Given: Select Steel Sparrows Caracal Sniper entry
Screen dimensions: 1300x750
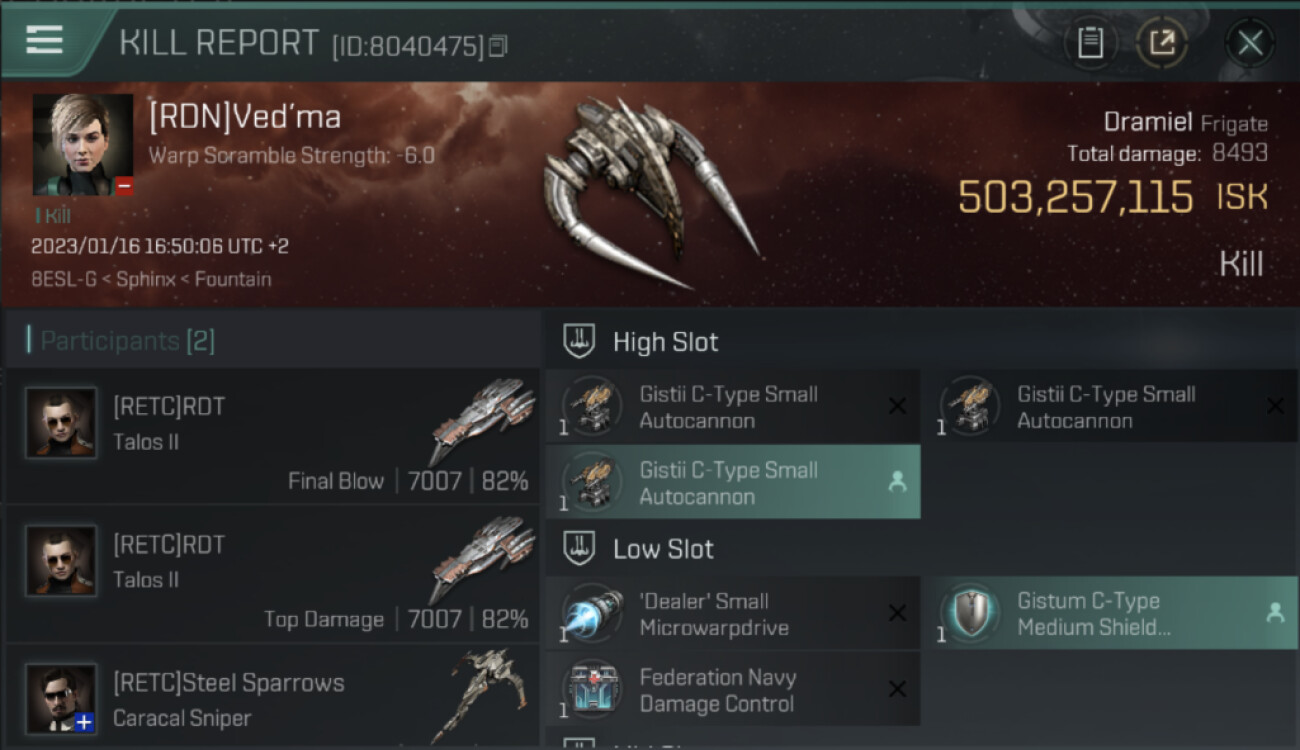Looking at the screenshot, I should [x=272, y=697].
